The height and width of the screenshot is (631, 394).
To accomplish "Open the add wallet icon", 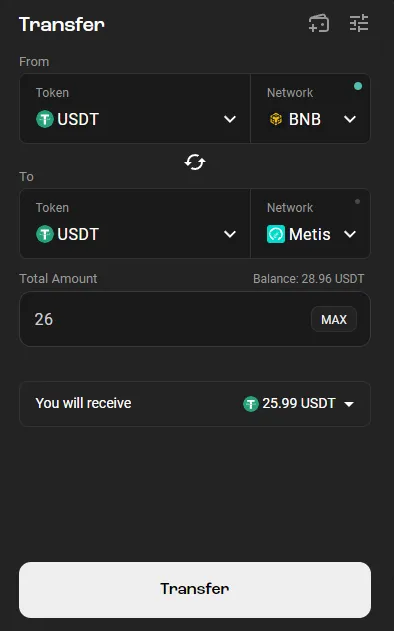I will tap(319, 23).
